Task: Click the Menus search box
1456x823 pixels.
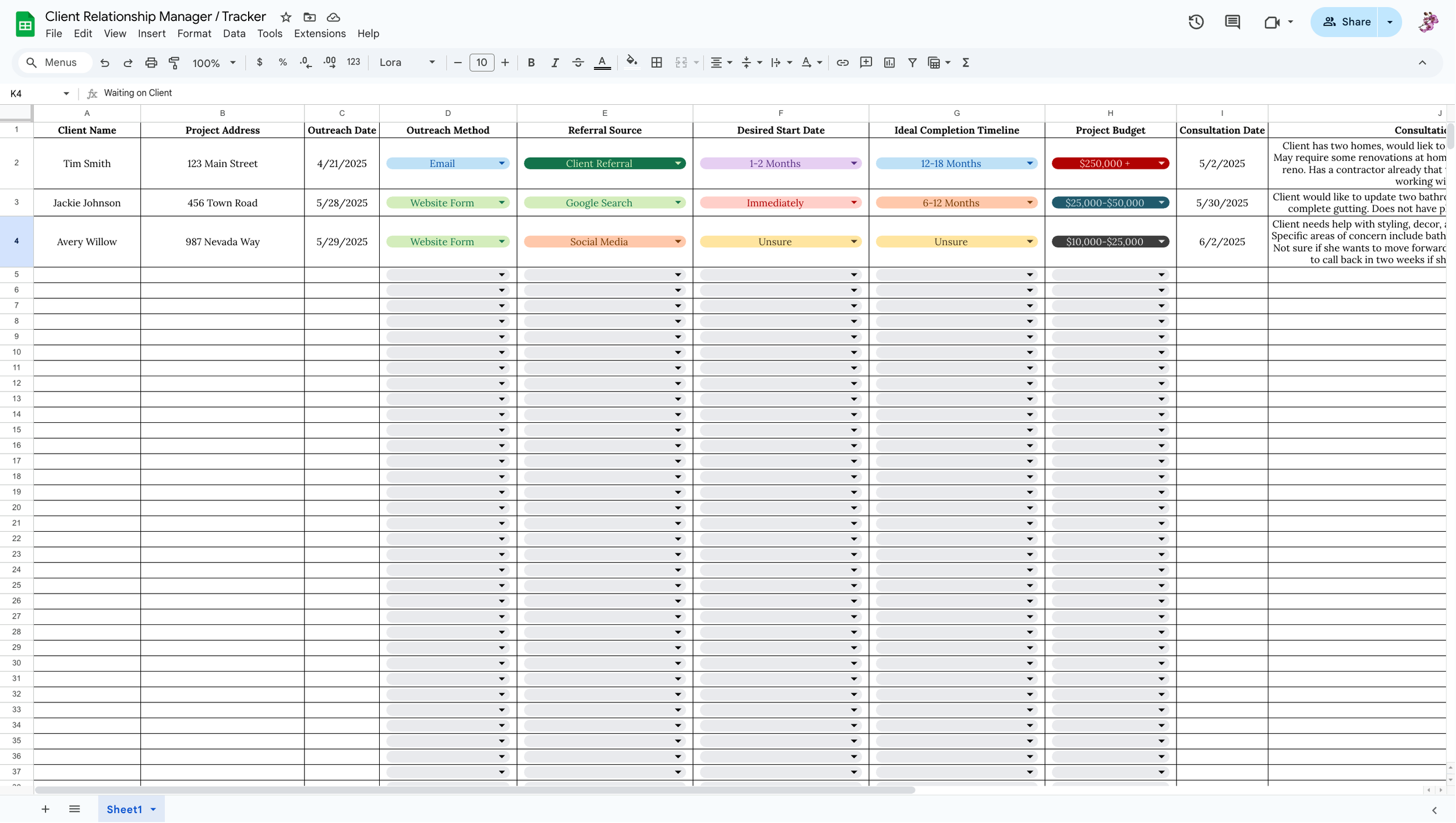Action: point(55,63)
